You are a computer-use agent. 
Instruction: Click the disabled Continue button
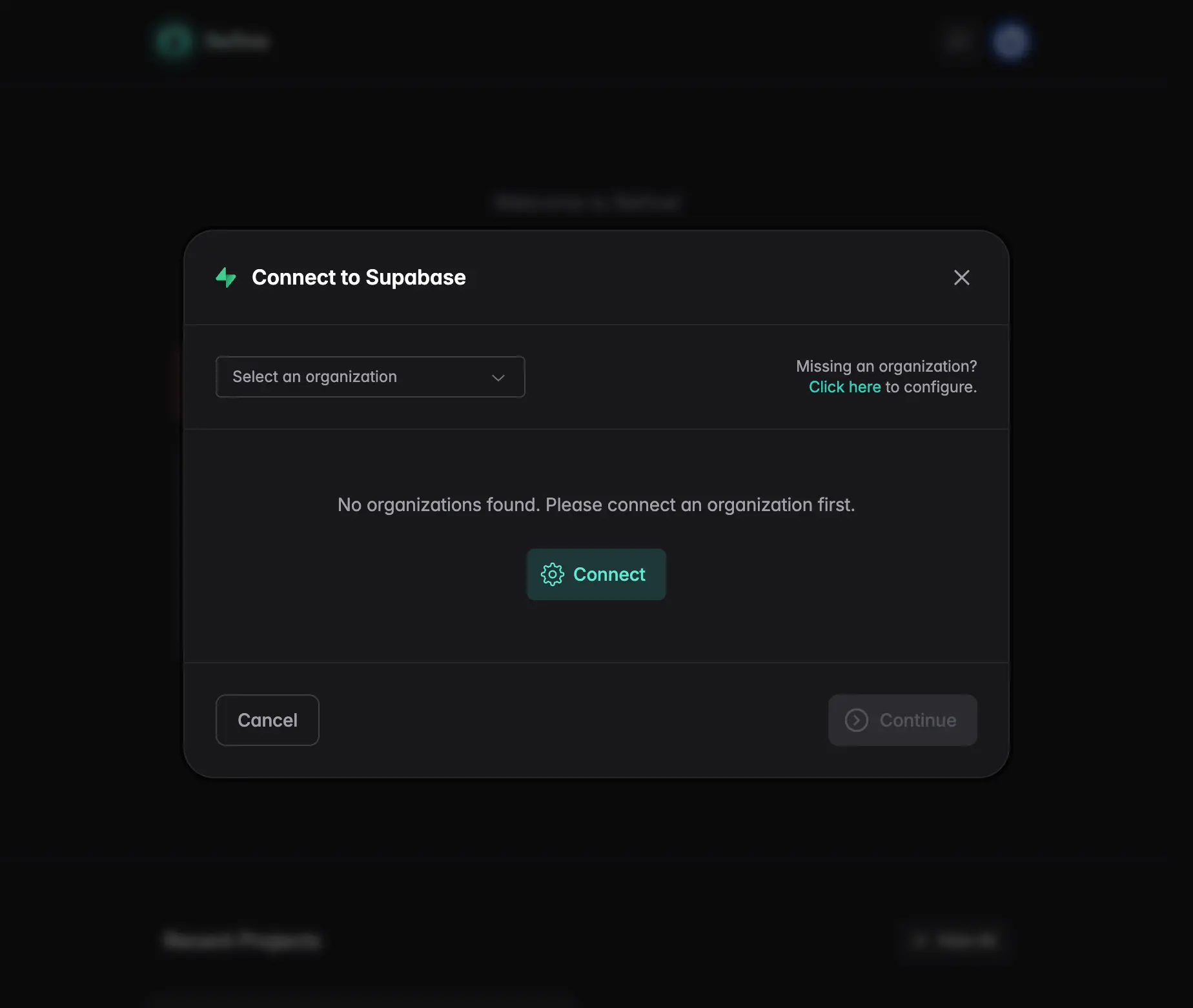[902, 720]
